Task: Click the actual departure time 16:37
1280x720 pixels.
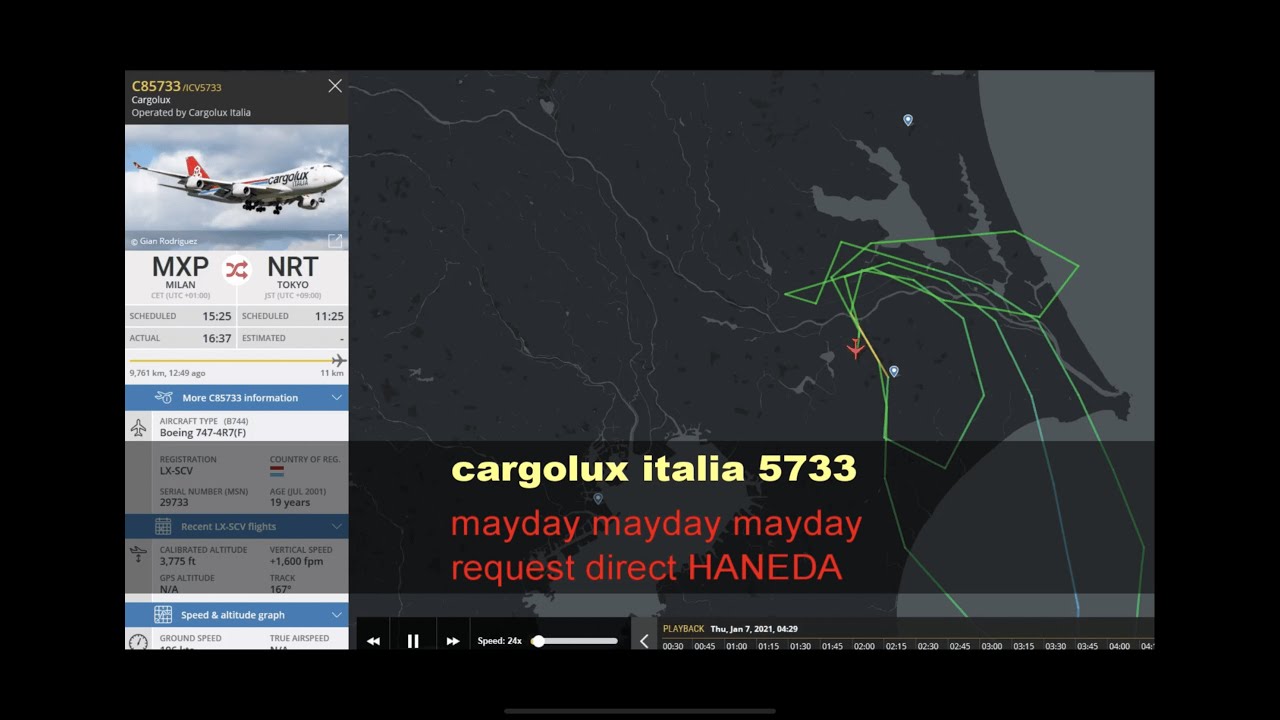Action: click(x=217, y=338)
